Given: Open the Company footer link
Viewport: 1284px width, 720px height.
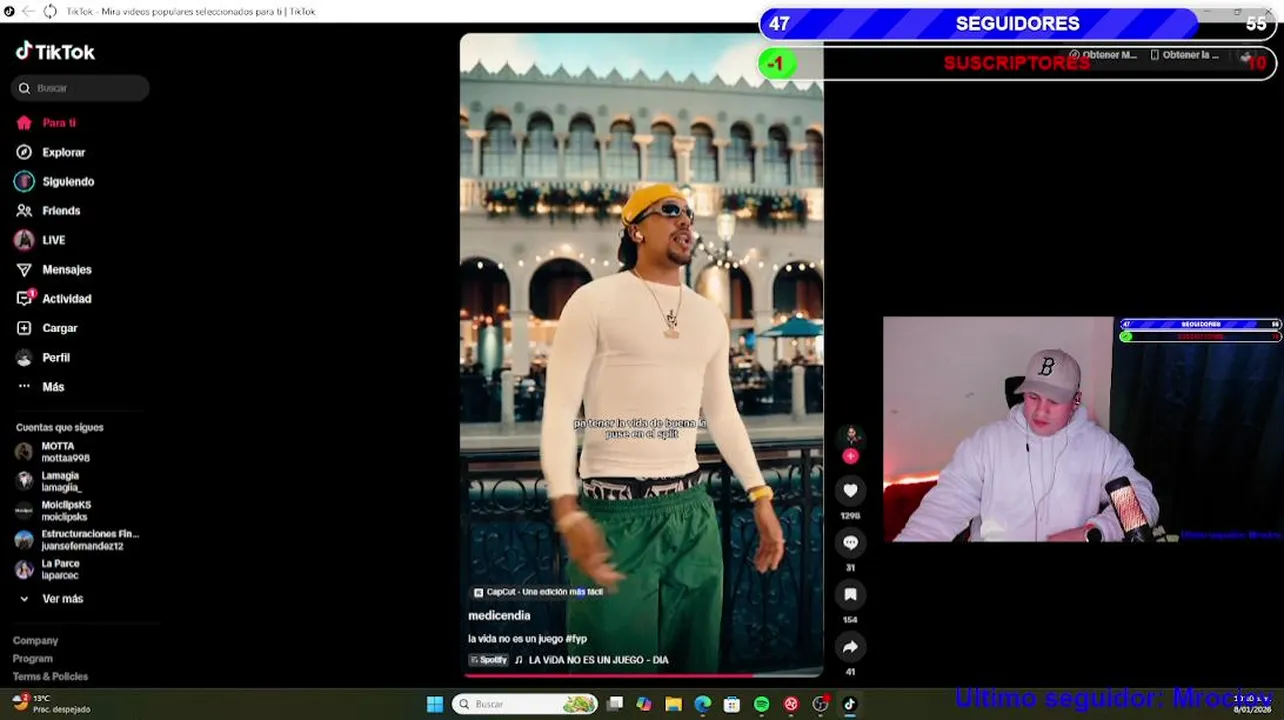Looking at the screenshot, I should click(x=35, y=641).
